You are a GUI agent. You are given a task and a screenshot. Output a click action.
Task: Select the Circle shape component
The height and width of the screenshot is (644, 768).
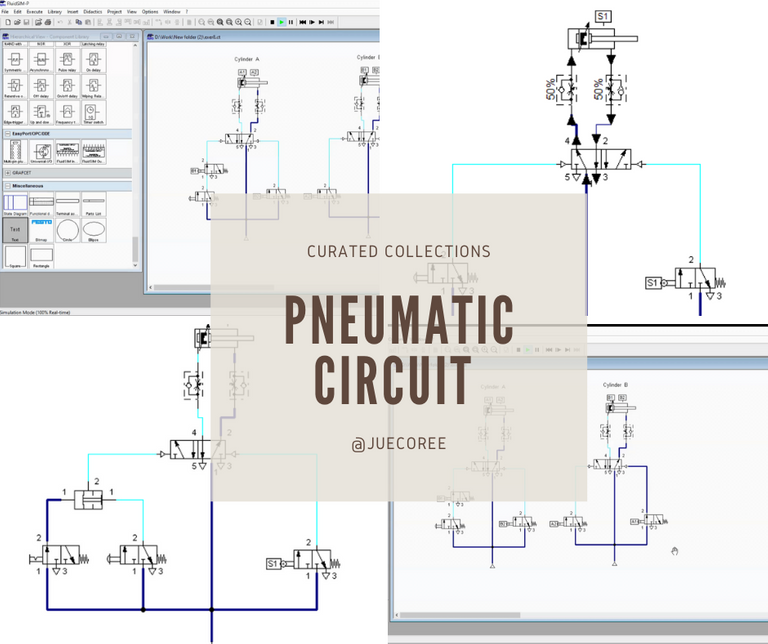pos(67,230)
